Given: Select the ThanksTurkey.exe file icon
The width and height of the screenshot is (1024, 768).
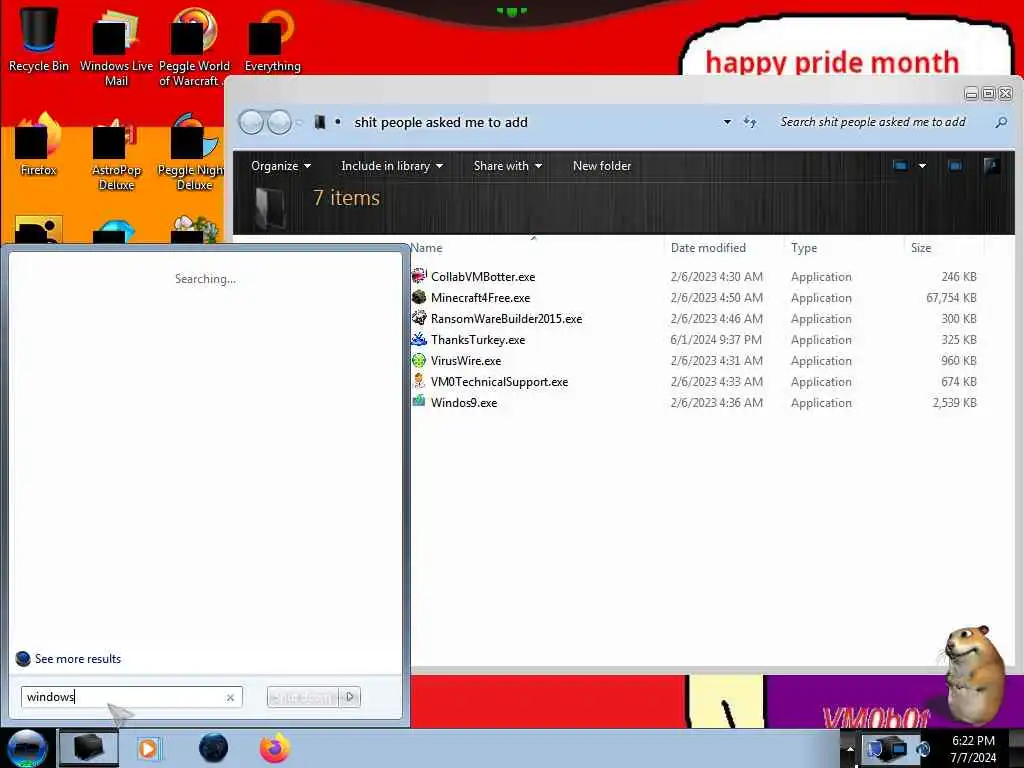Looking at the screenshot, I should click(x=419, y=339).
